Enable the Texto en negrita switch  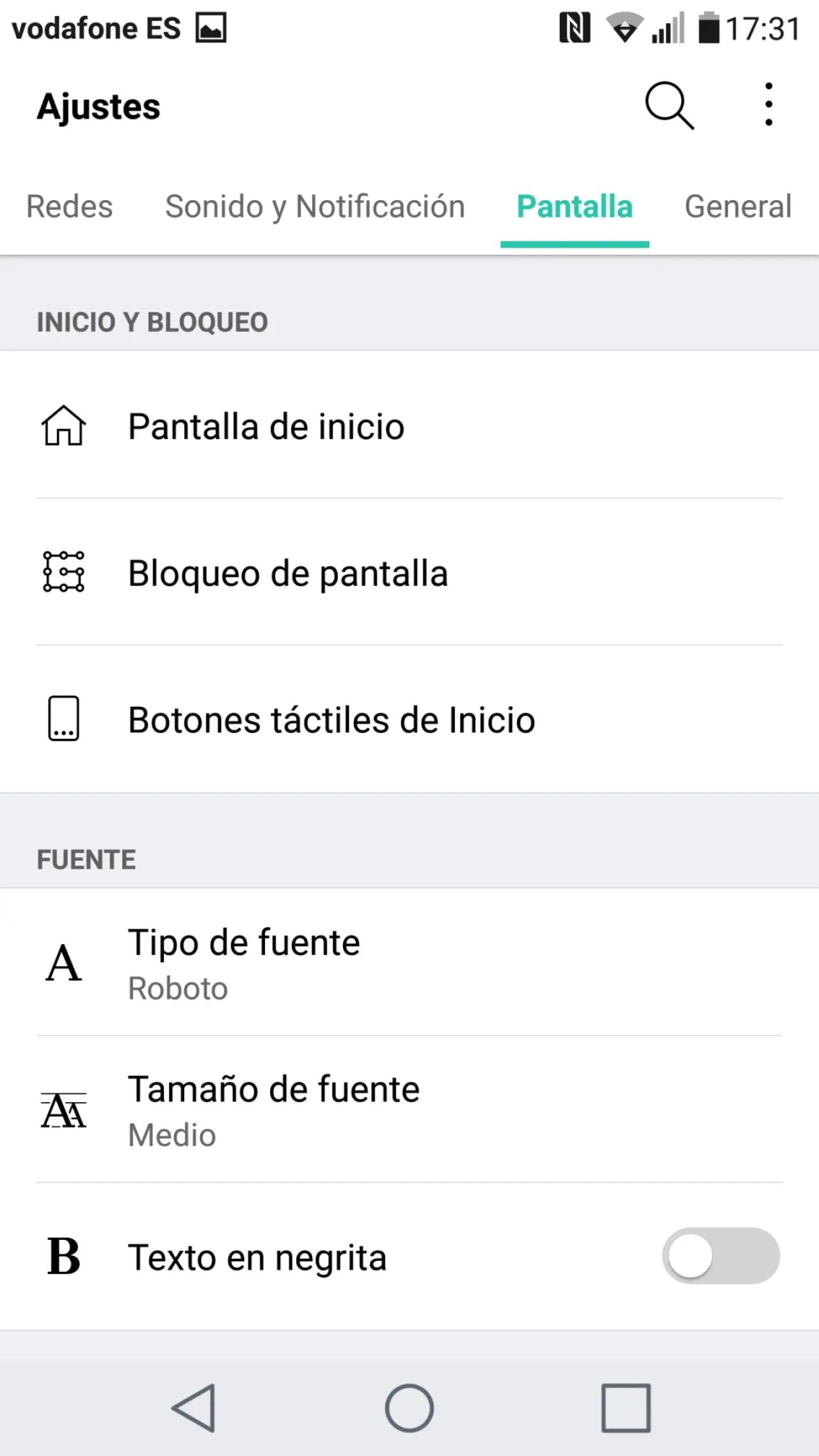(720, 1256)
